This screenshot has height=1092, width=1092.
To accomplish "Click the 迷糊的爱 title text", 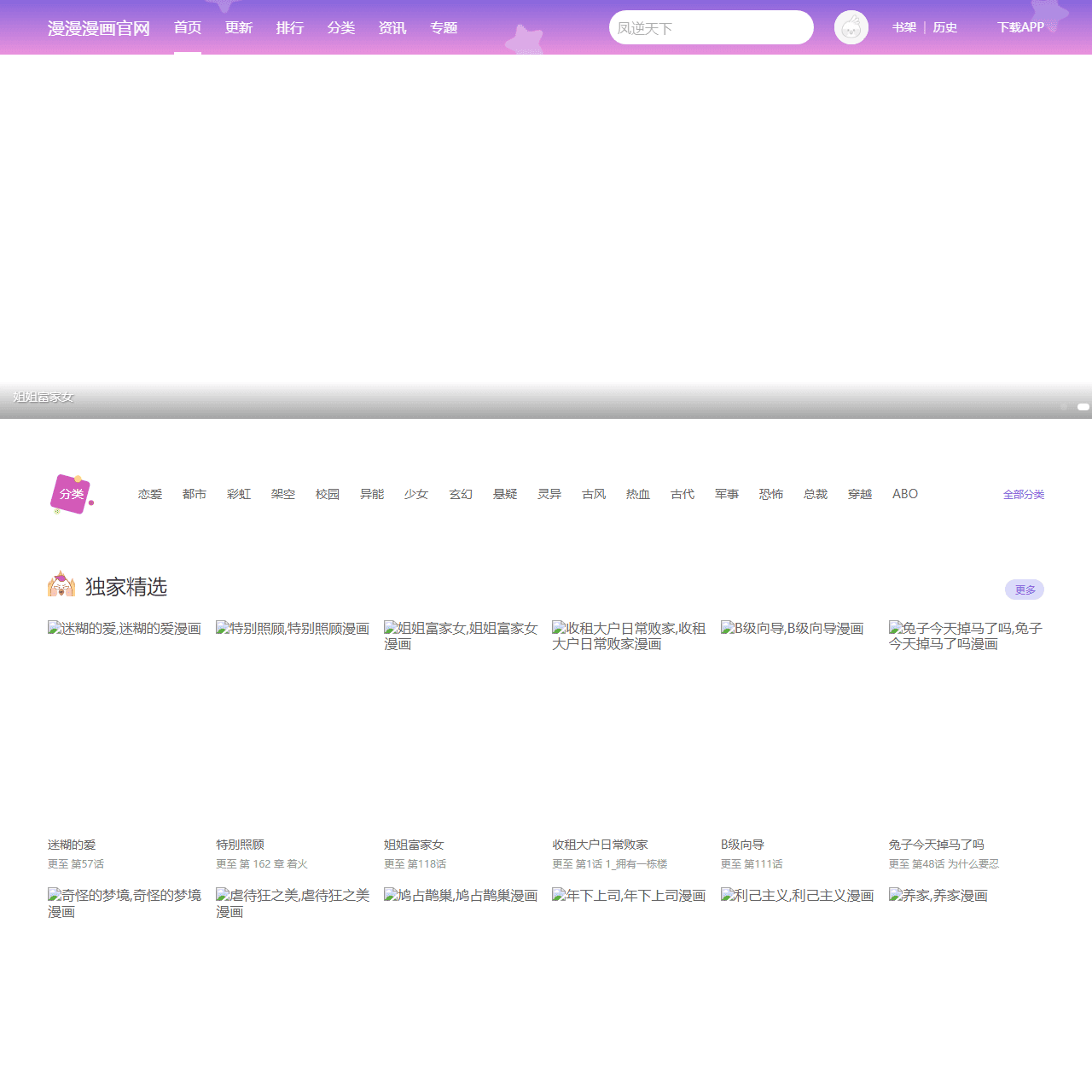I will (72, 845).
